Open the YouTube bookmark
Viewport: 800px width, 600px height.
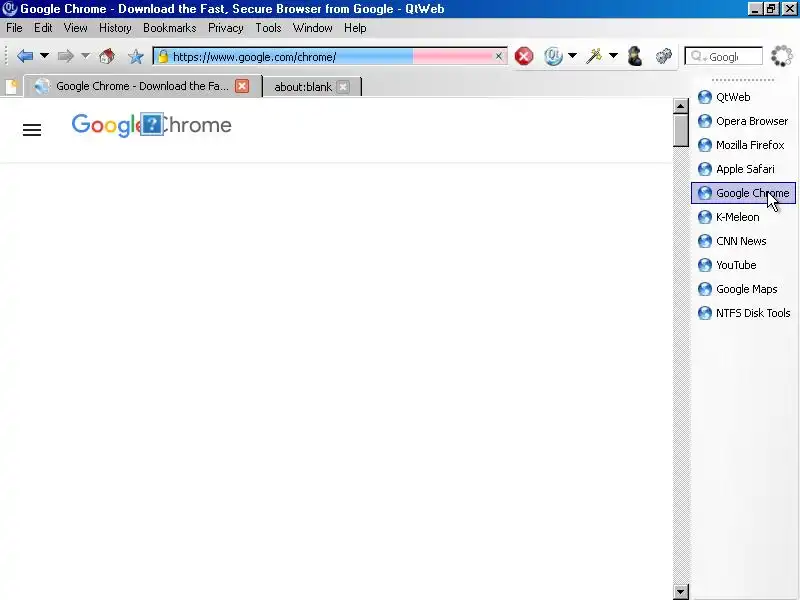(x=727, y=265)
